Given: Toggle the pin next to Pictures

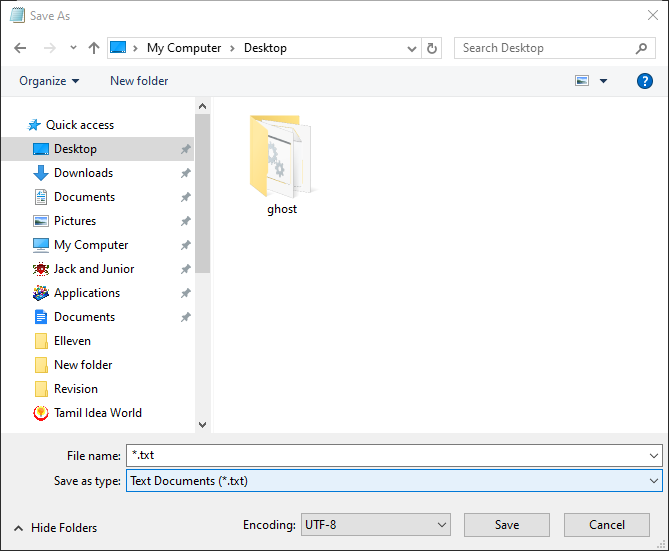Looking at the screenshot, I should click(x=185, y=221).
